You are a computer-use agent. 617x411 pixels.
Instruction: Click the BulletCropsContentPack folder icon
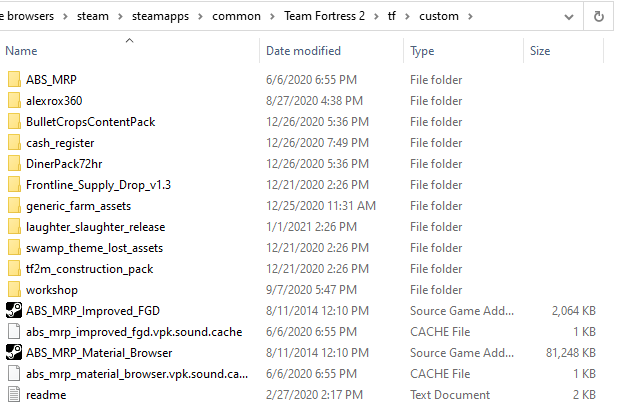click(13, 122)
